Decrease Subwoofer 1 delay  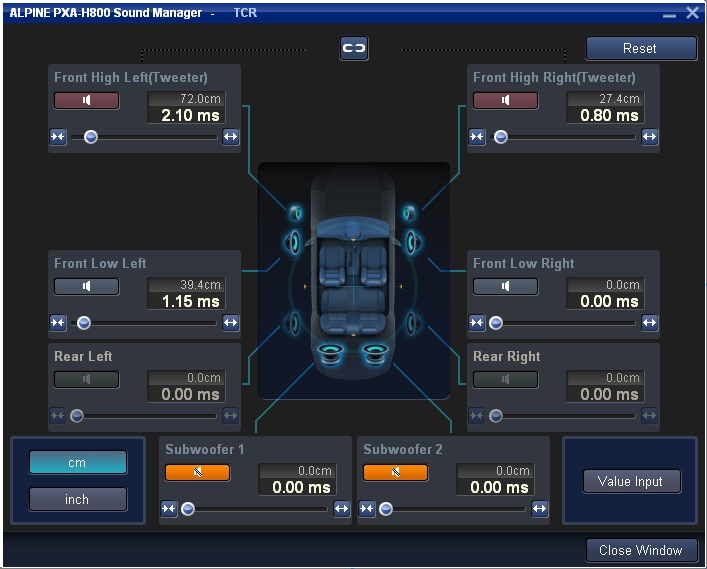pyautogui.click(x=169, y=509)
